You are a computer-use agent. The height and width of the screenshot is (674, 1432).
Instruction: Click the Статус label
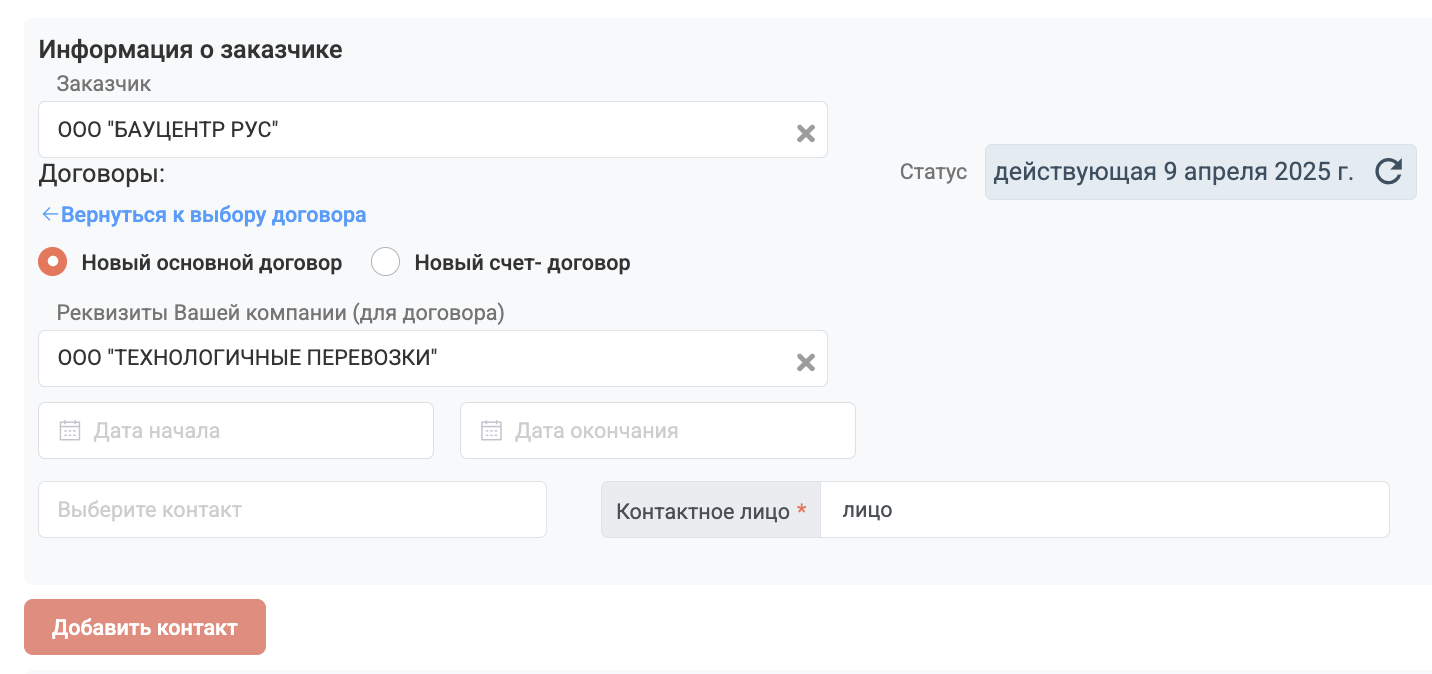(933, 172)
